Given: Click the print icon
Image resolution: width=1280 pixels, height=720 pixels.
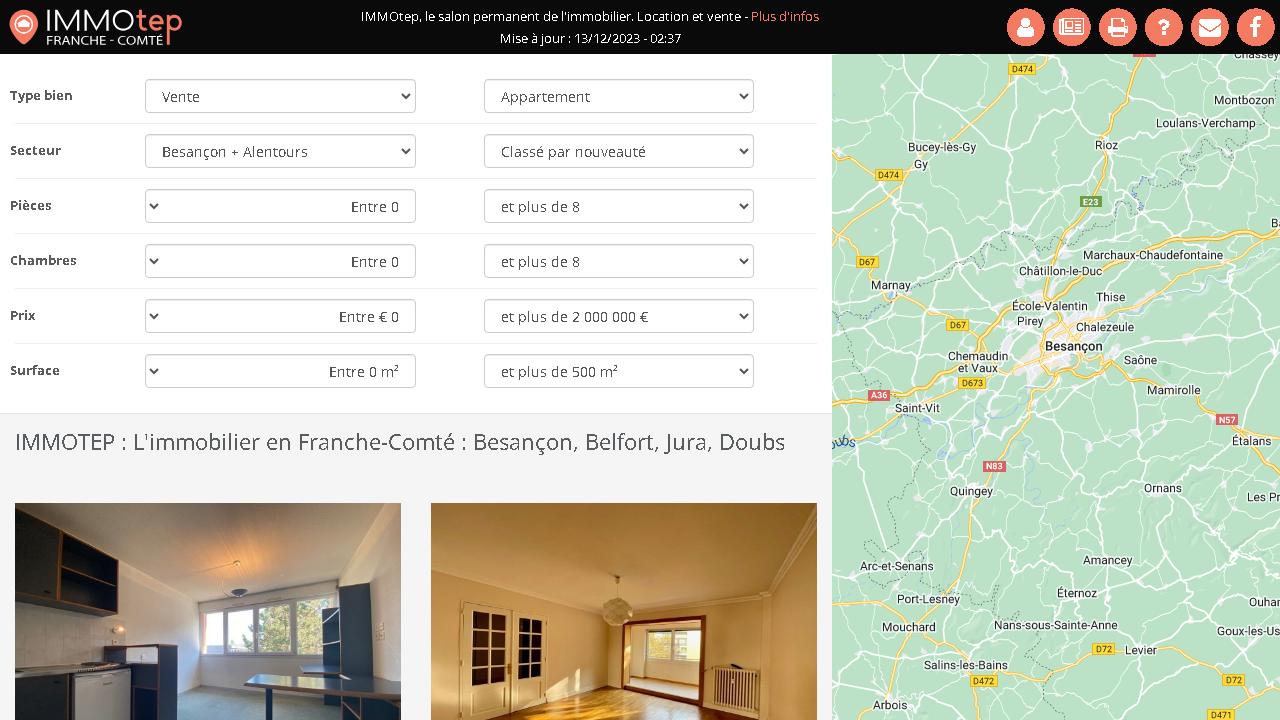Looking at the screenshot, I should pyautogui.click(x=1118, y=27).
